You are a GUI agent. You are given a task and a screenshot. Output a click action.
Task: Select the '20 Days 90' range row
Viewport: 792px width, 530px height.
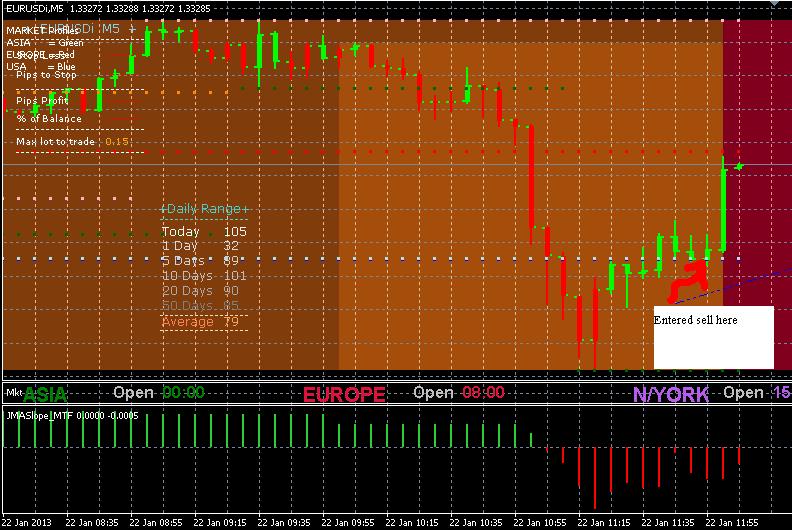[200, 291]
